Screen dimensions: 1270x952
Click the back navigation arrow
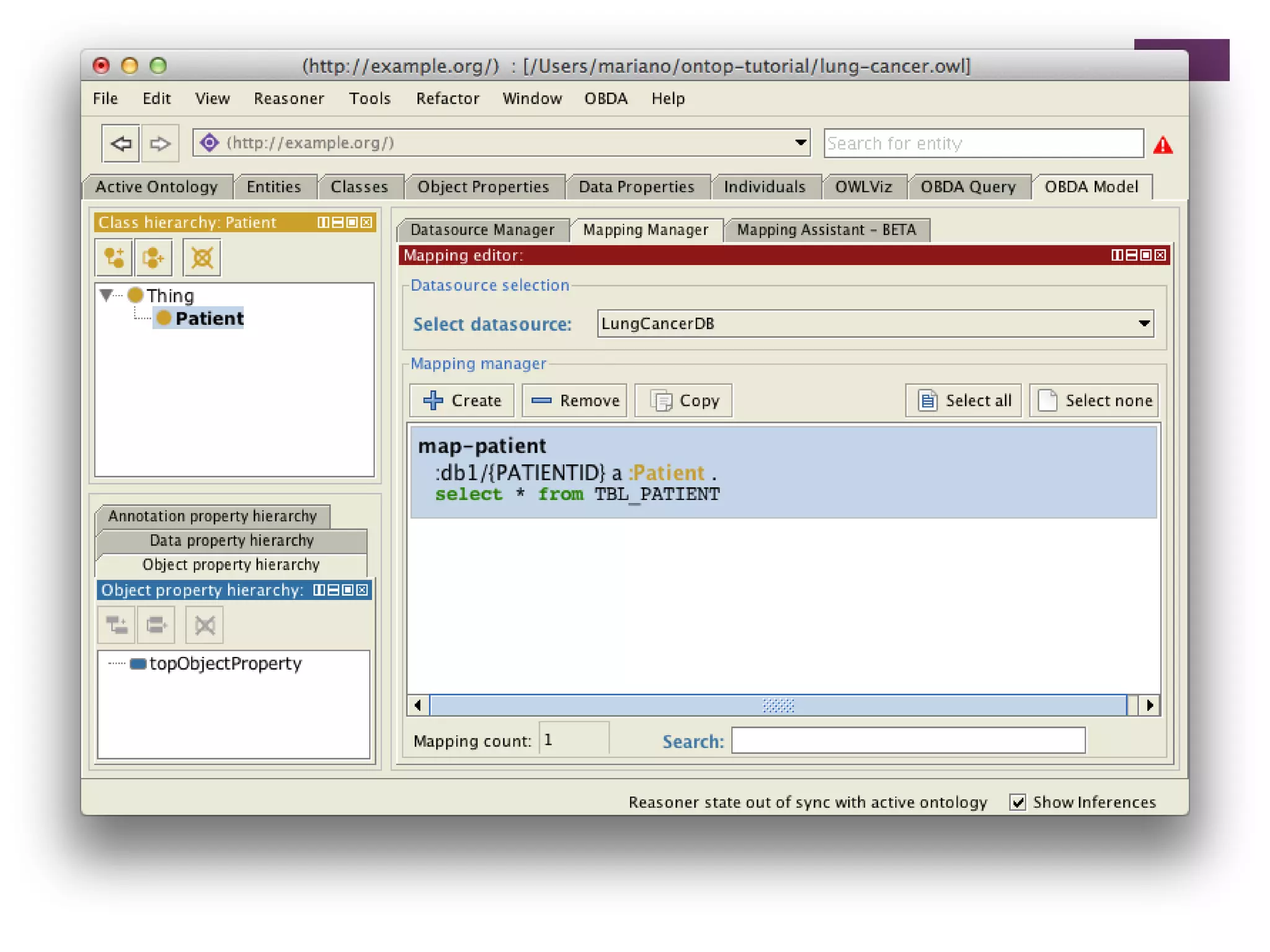click(x=120, y=144)
